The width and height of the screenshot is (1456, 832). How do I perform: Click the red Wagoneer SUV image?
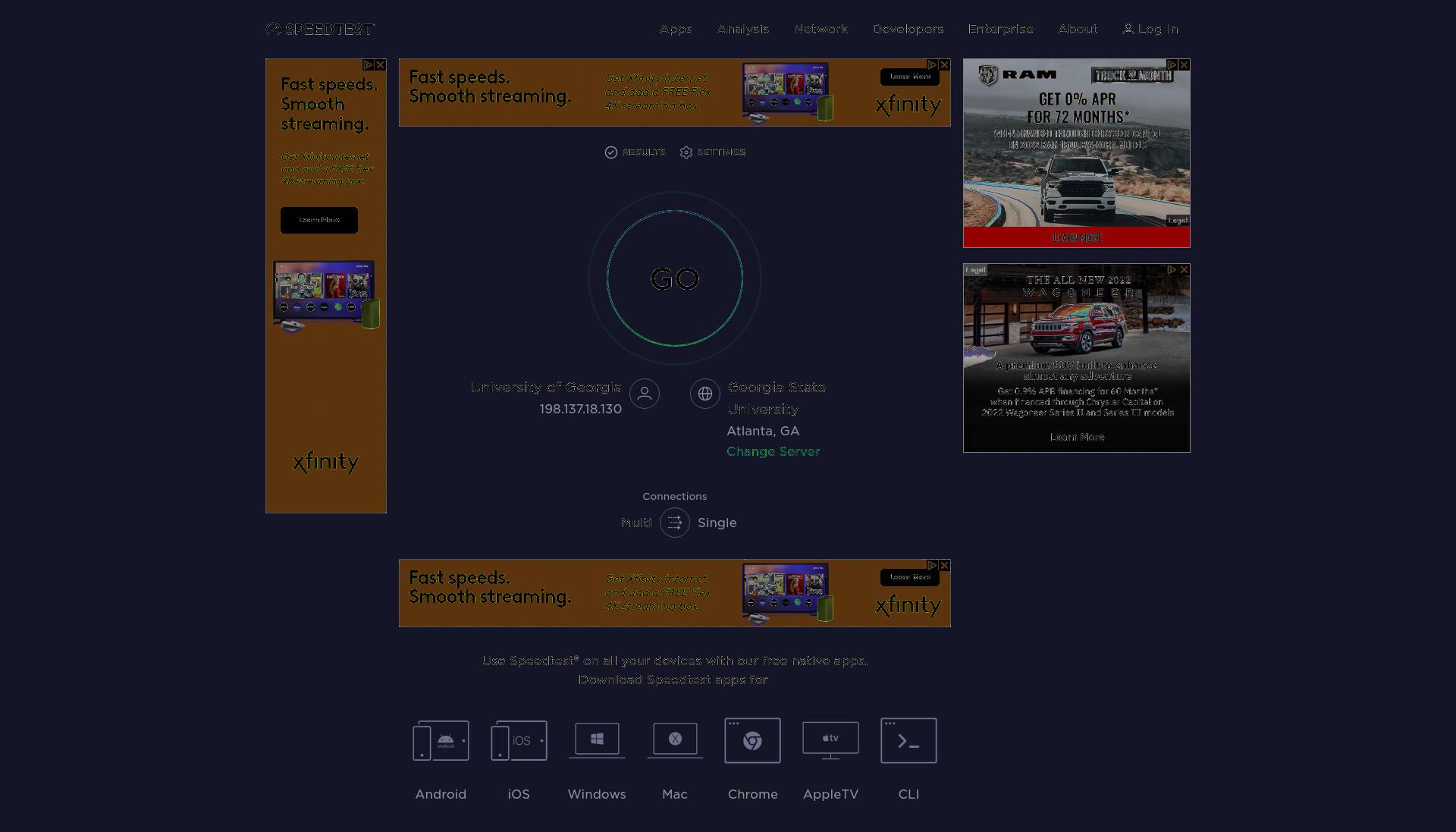coord(1078,328)
